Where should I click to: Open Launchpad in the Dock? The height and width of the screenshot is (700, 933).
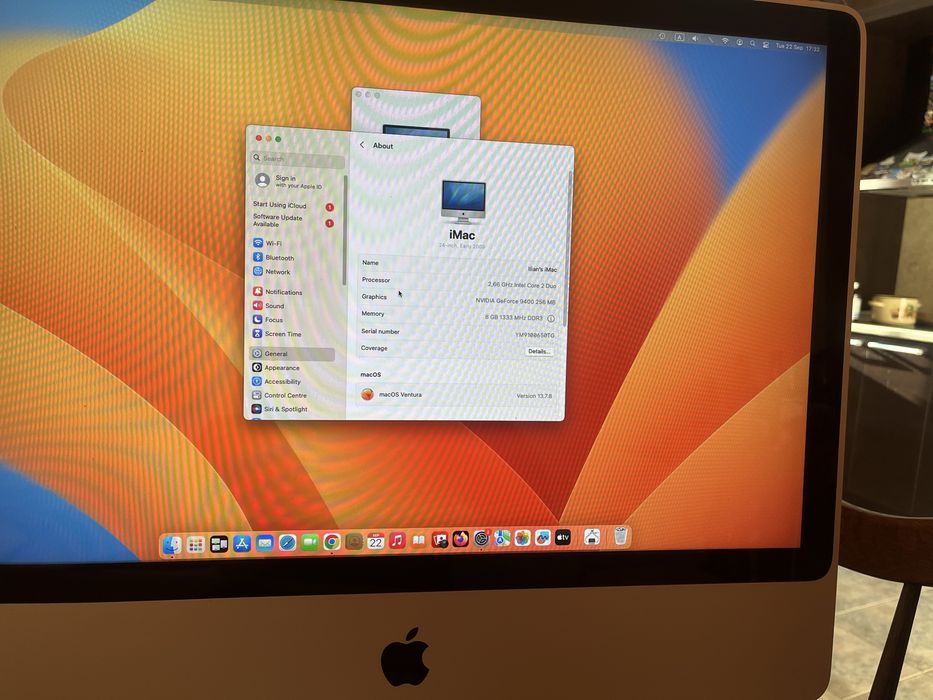(196, 545)
